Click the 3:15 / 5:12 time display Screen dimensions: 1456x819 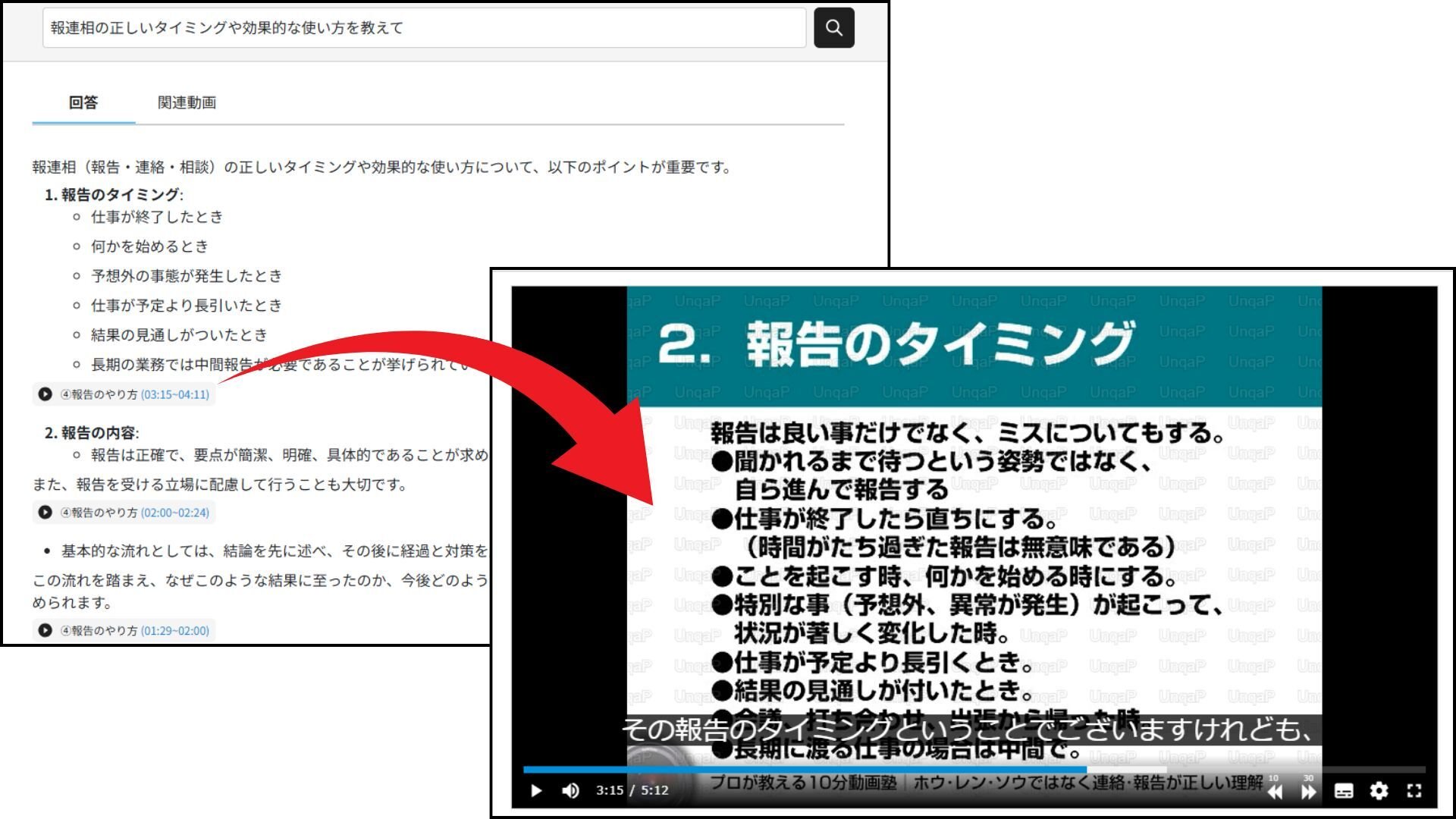[632, 790]
